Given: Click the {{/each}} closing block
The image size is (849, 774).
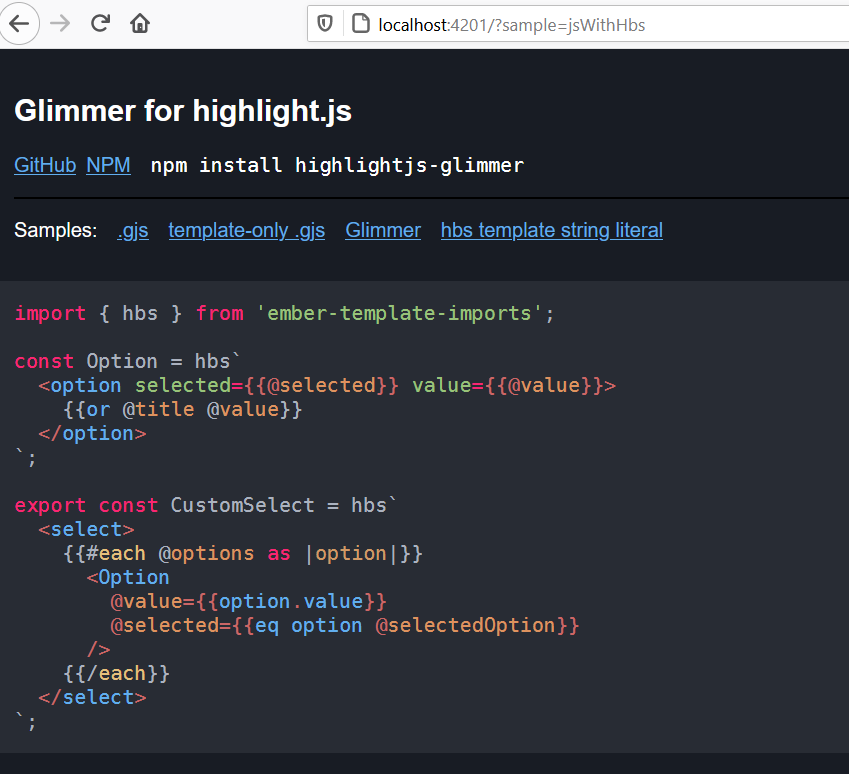Looking at the screenshot, I should tap(116, 673).
